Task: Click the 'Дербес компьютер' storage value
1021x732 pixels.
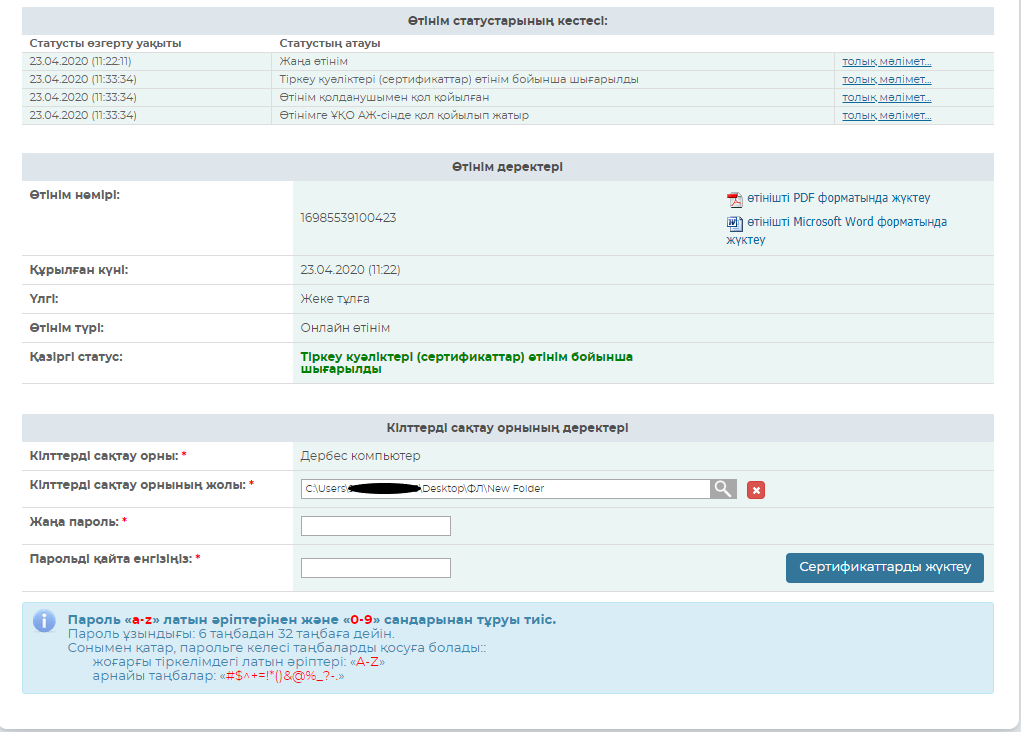Action: [360, 456]
